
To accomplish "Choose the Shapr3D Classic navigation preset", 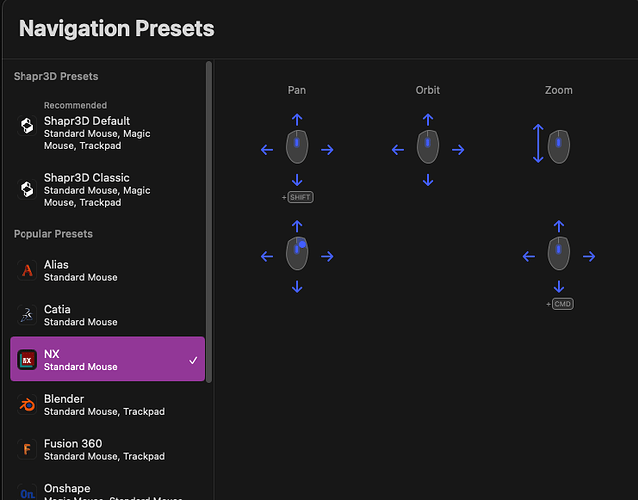I will (x=100, y=189).
